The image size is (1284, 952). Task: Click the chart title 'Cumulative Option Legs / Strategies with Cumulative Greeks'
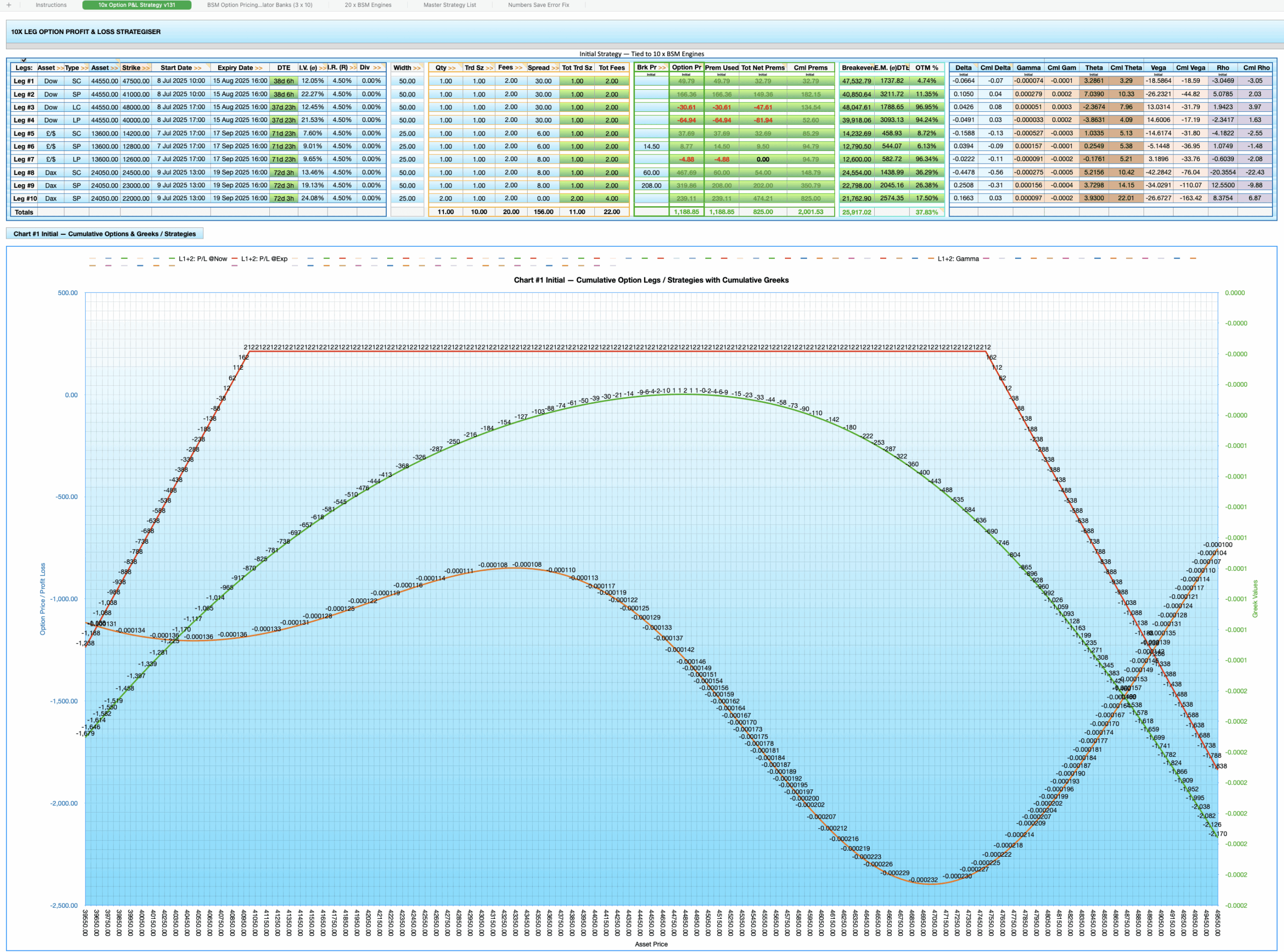(x=651, y=280)
